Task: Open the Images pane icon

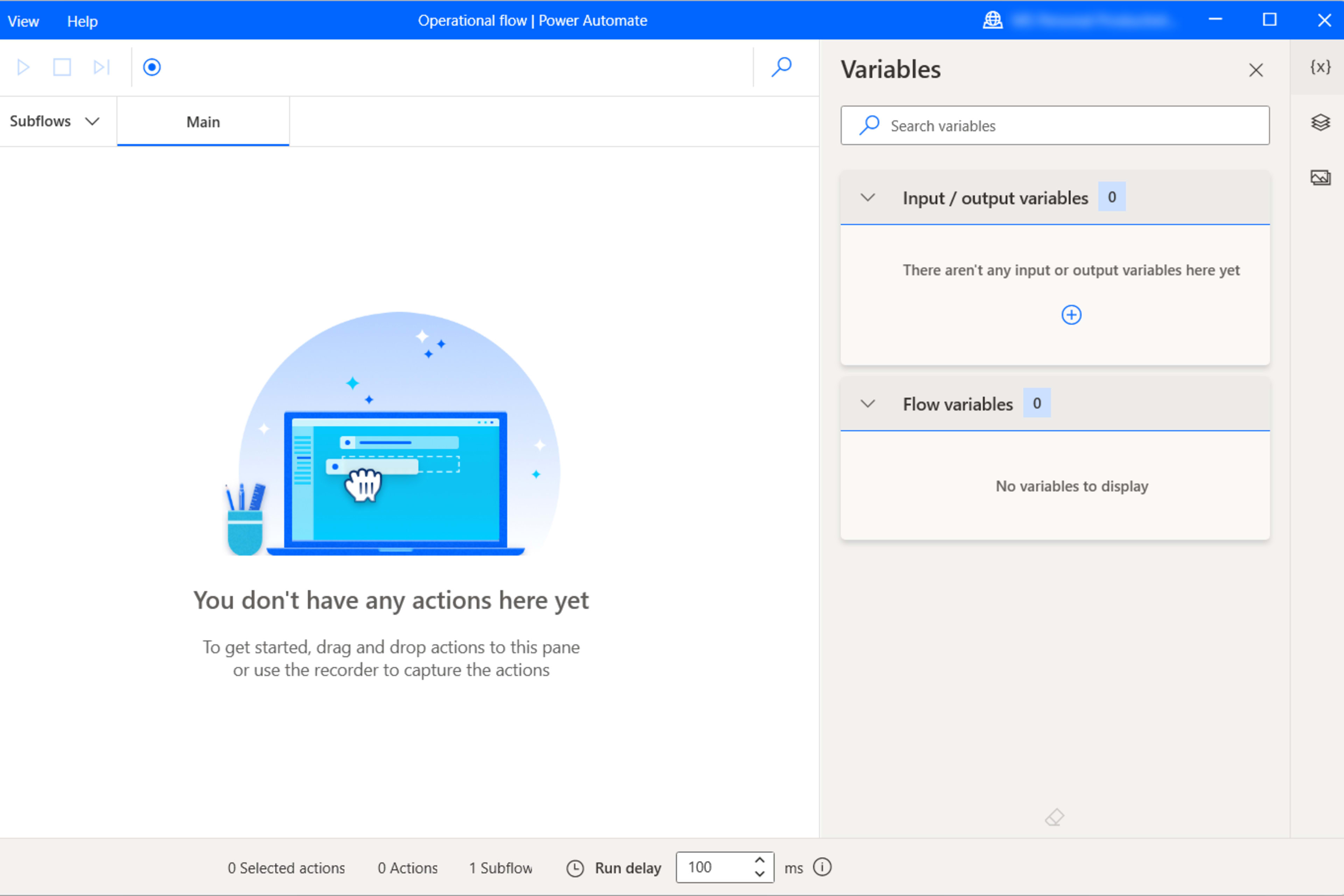Action: point(1320,178)
